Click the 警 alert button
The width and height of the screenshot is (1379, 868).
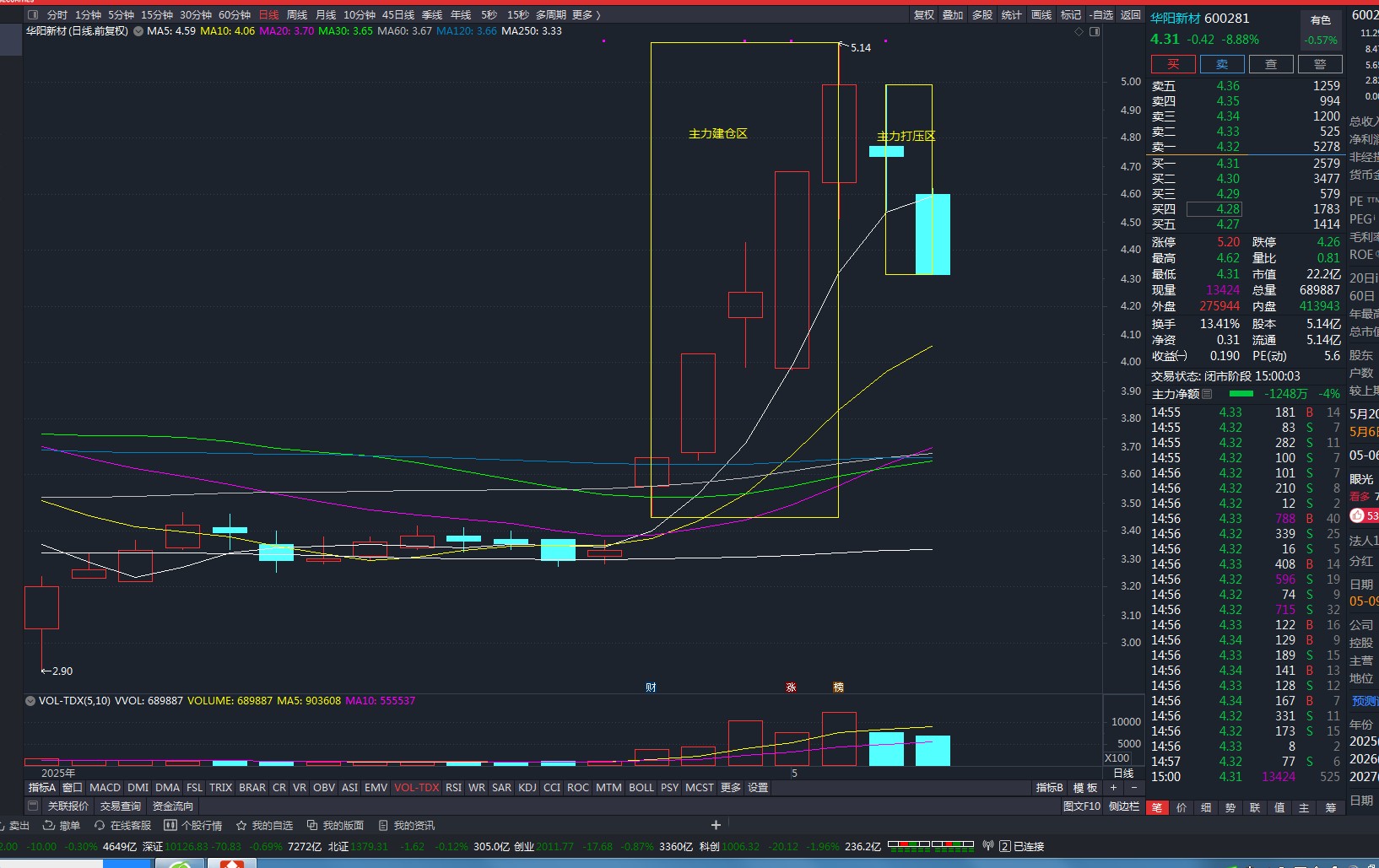[1320, 64]
